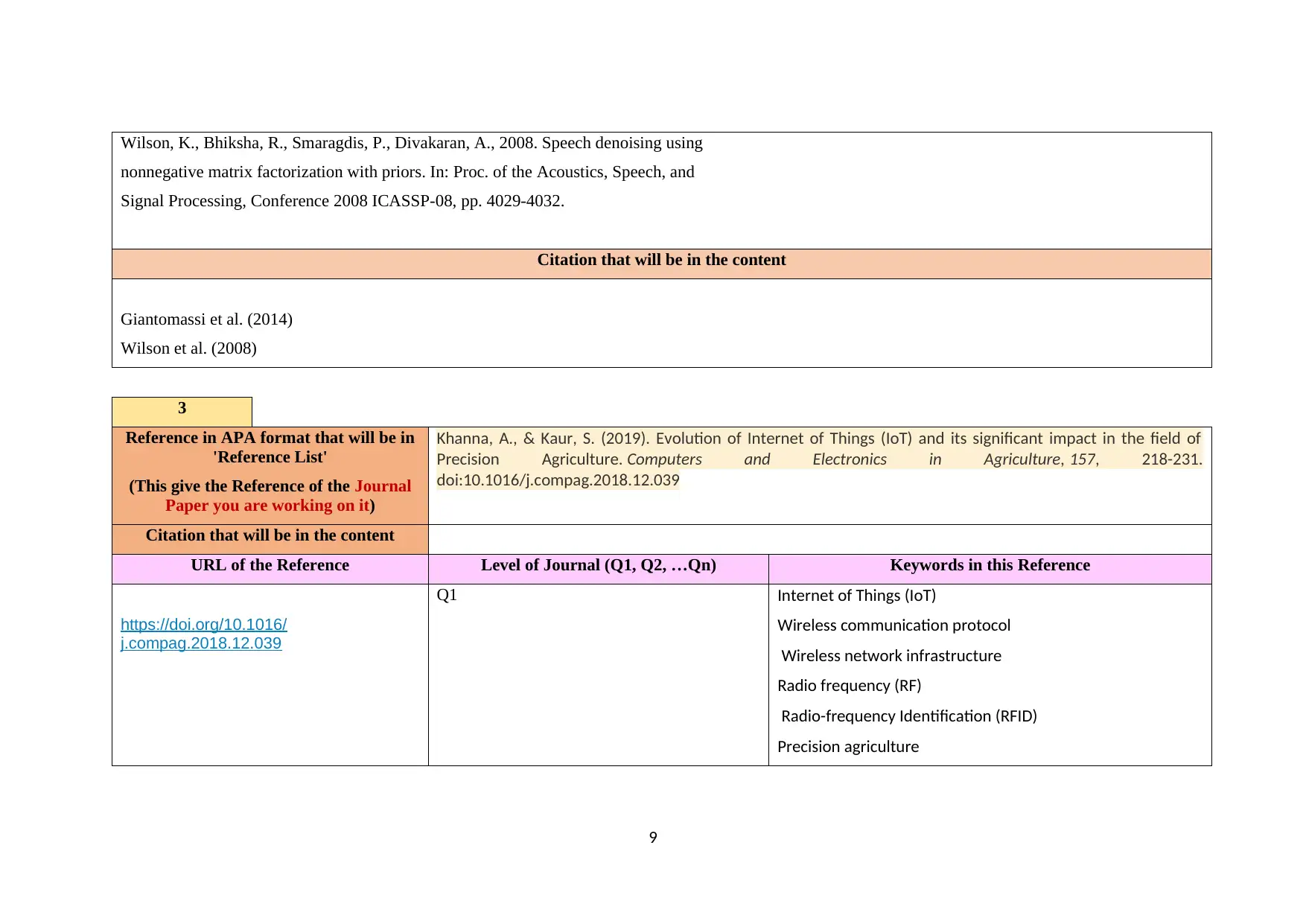Click the 'Signal Processing, Conference 2008 ICASSP-08' line
Screen dimensions: 1306x924
[x=343, y=201]
